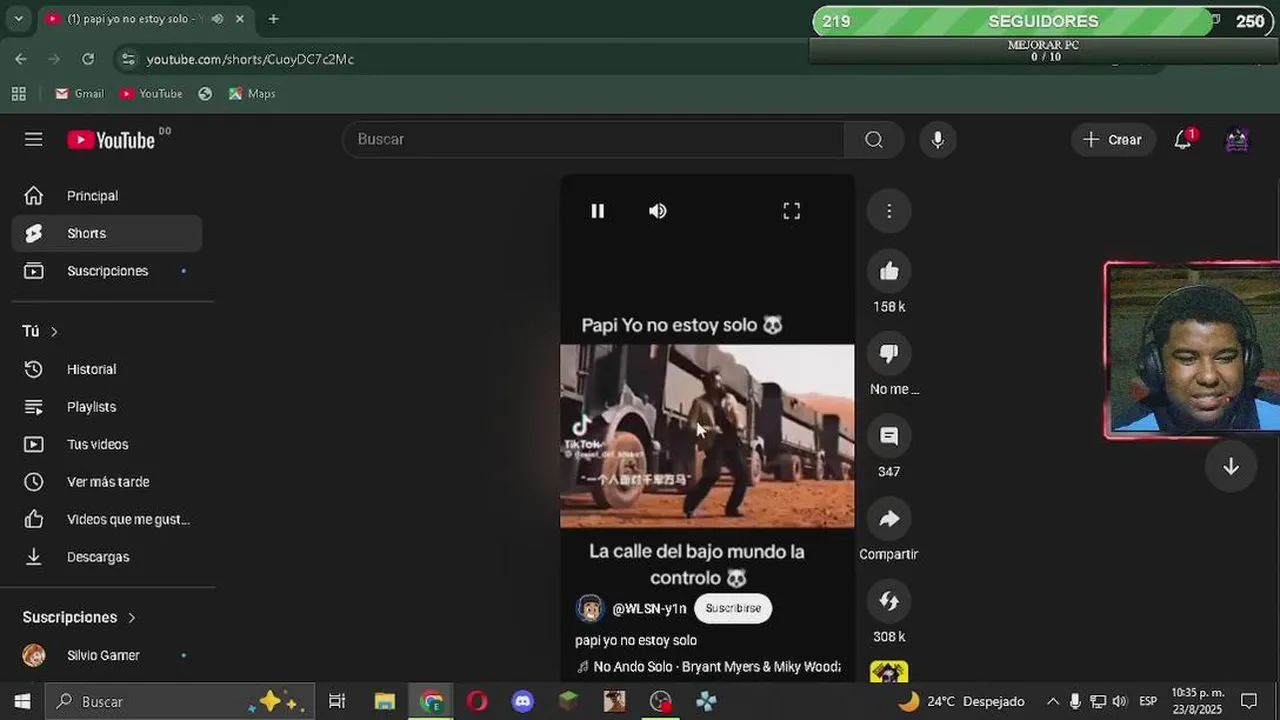Open Silvio Gamer subscription channel

point(107,655)
